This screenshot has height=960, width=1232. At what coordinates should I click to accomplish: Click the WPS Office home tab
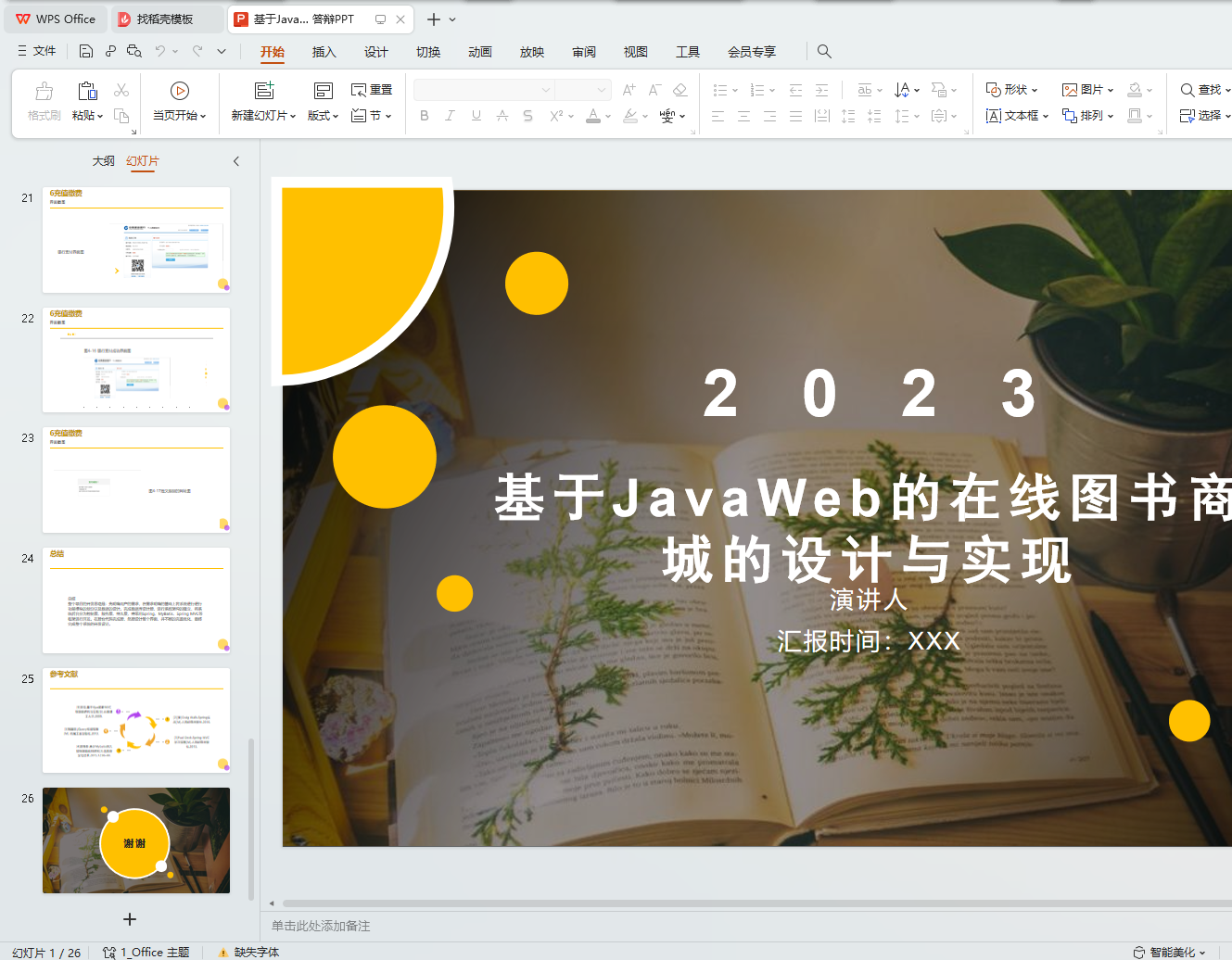click(x=56, y=19)
